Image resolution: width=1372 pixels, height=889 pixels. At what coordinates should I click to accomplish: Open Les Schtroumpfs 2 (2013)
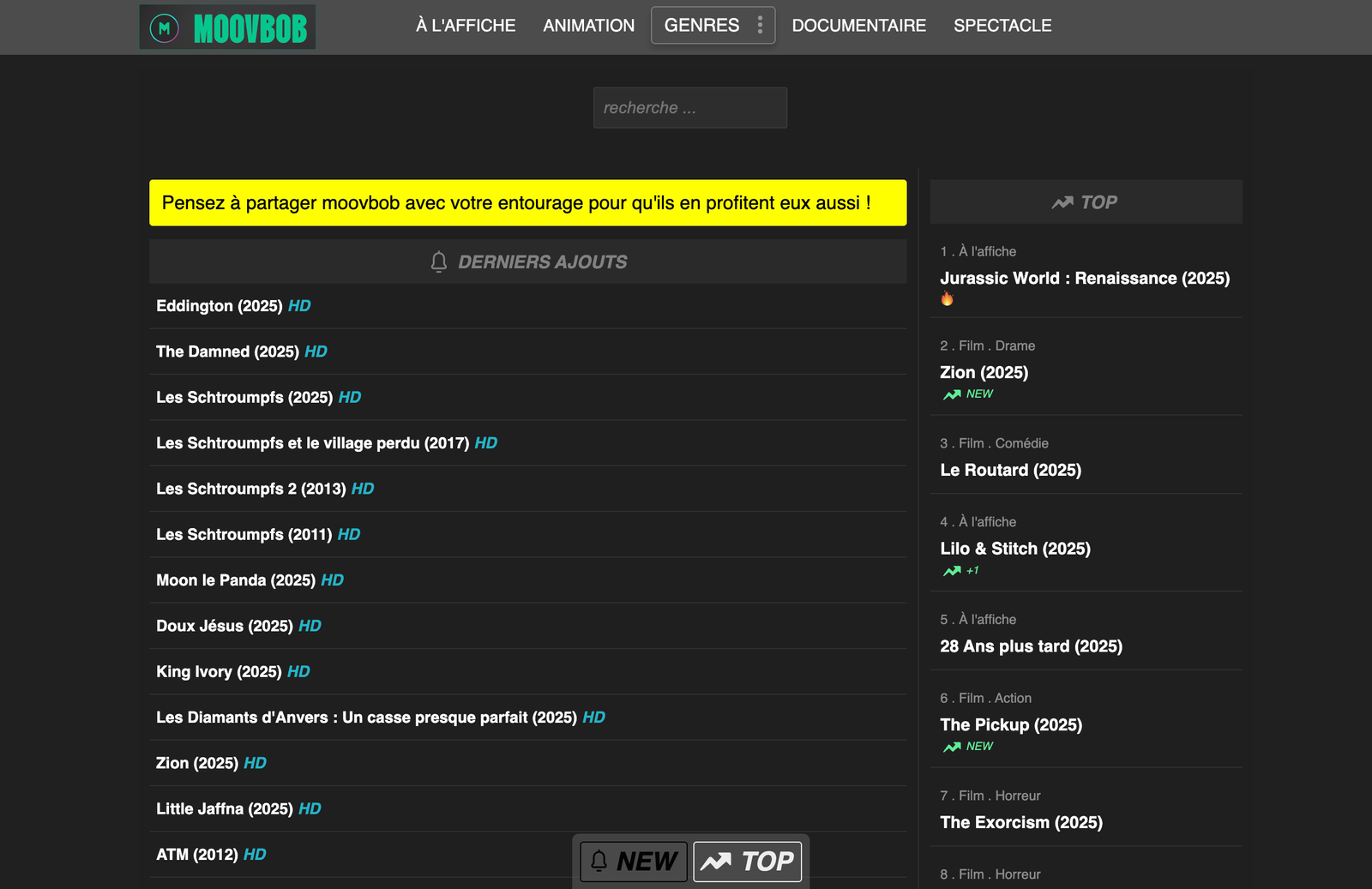coord(250,489)
